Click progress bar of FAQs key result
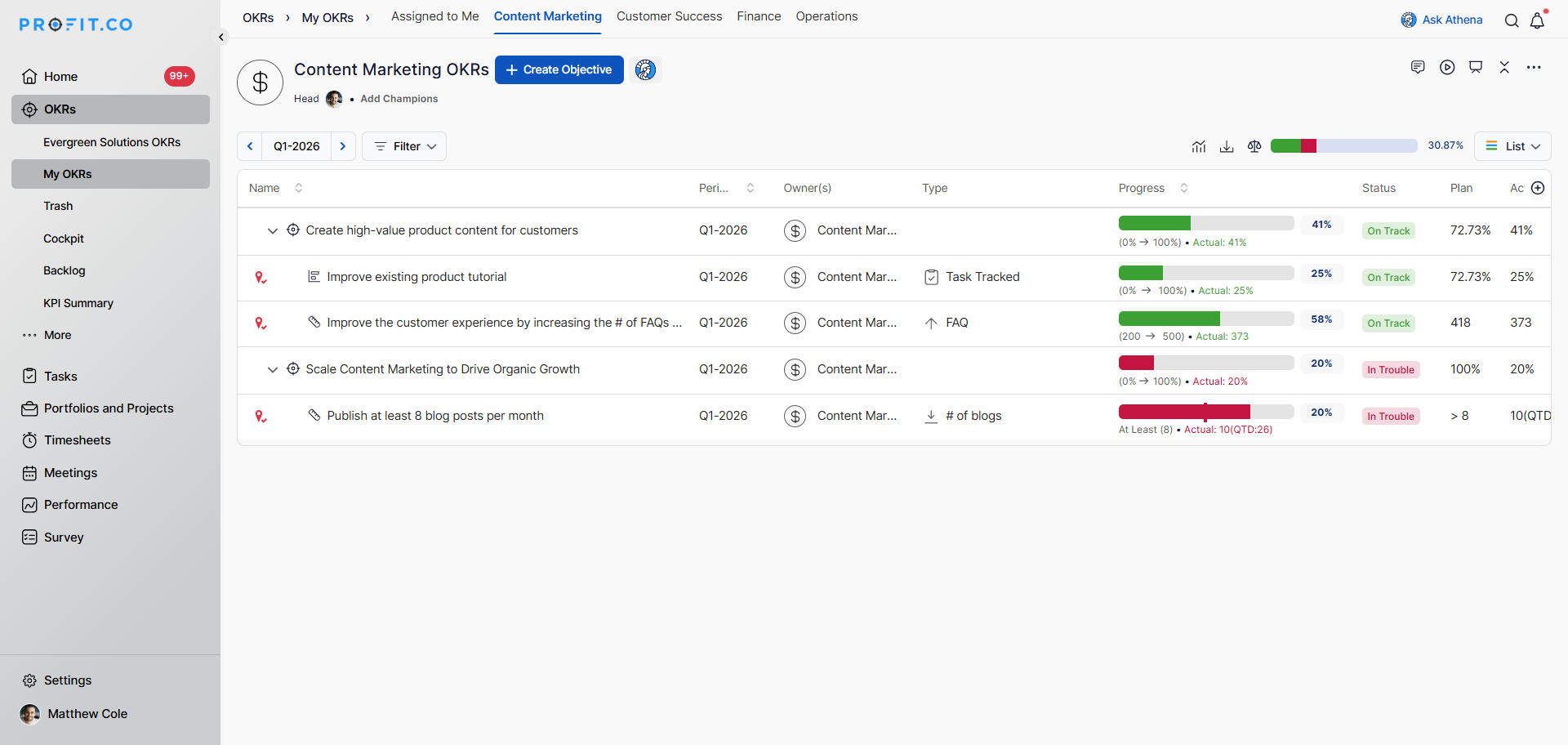 coord(1206,319)
